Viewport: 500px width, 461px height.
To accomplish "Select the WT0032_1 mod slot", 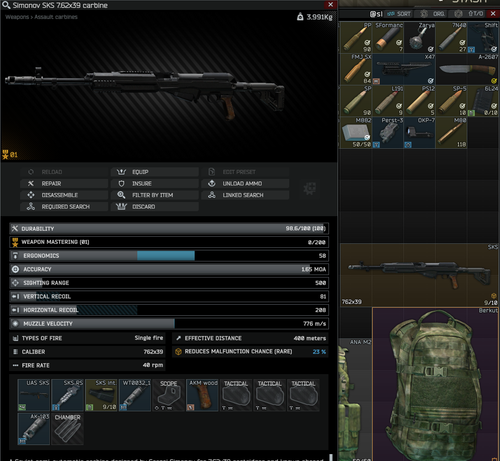I will (x=135, y=395).
